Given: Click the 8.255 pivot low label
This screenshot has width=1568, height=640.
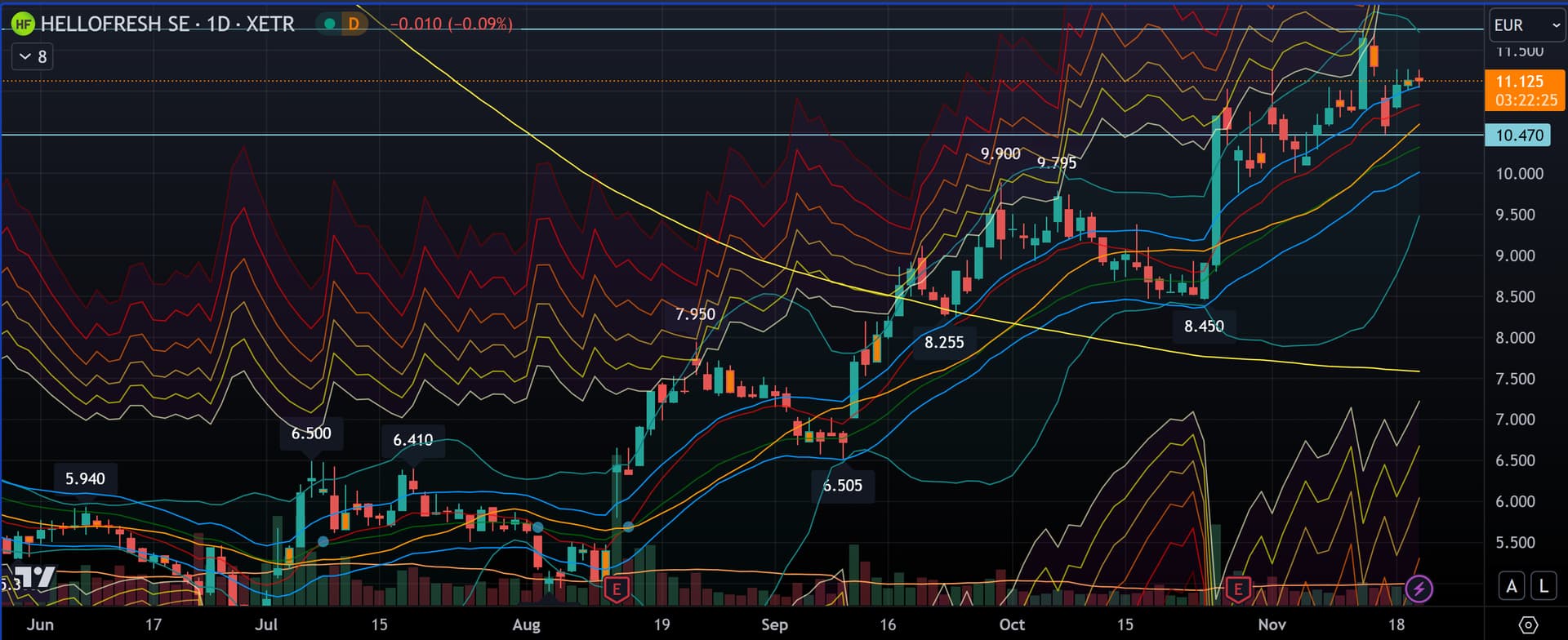Looking at the screenshot, I should pos(944,342).
